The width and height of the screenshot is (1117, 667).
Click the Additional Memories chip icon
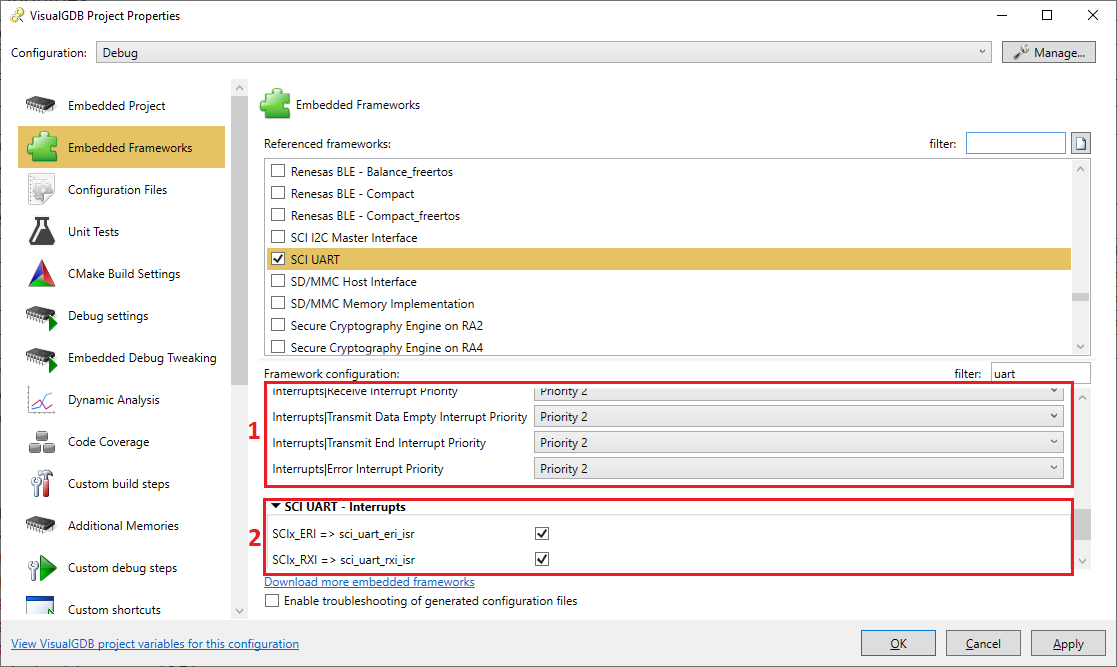tap(41, 525)
